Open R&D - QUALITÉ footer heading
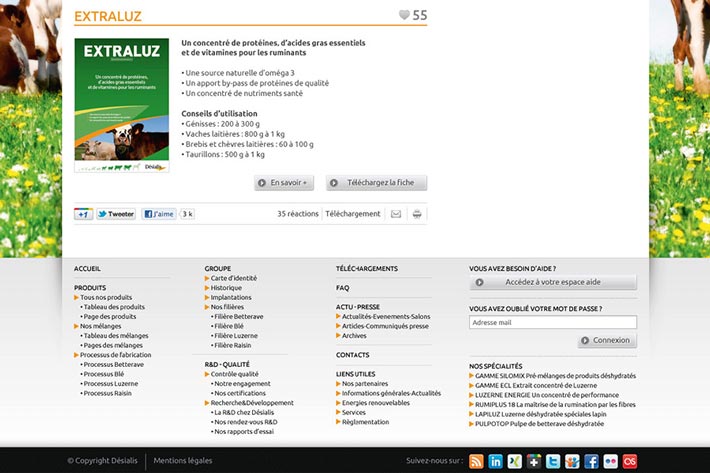Image resolution: width=710 pixels, height=473 pixels. [x=227, y=364]
